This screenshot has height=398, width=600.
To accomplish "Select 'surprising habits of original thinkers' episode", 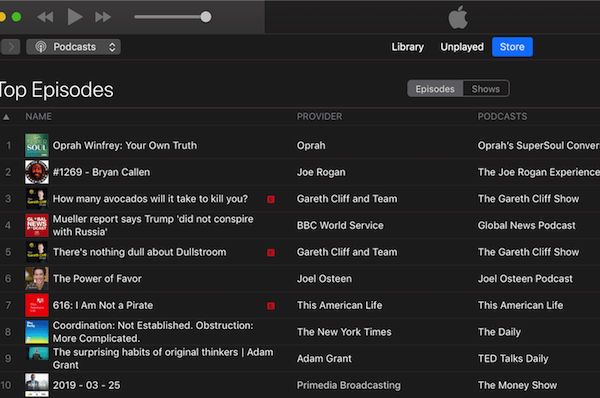I will coord(163,358).
